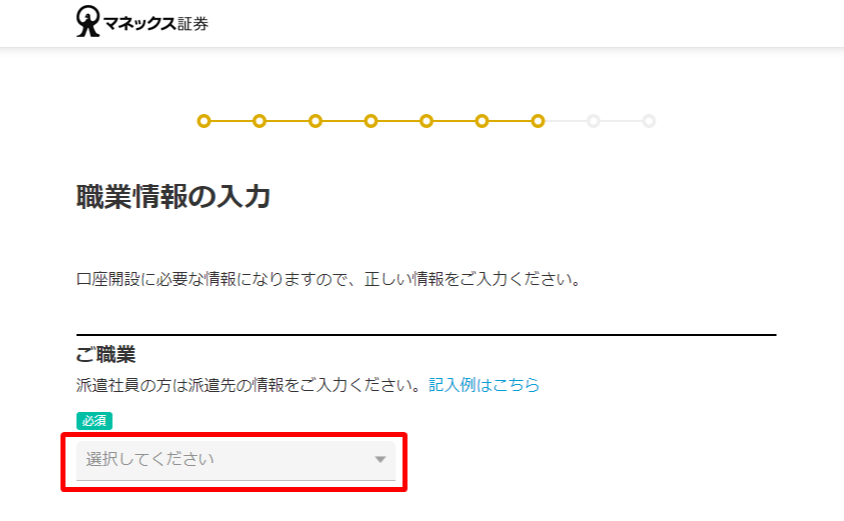Click the ご職業 section label
The image size is (844, 521).
pos(106,355)
